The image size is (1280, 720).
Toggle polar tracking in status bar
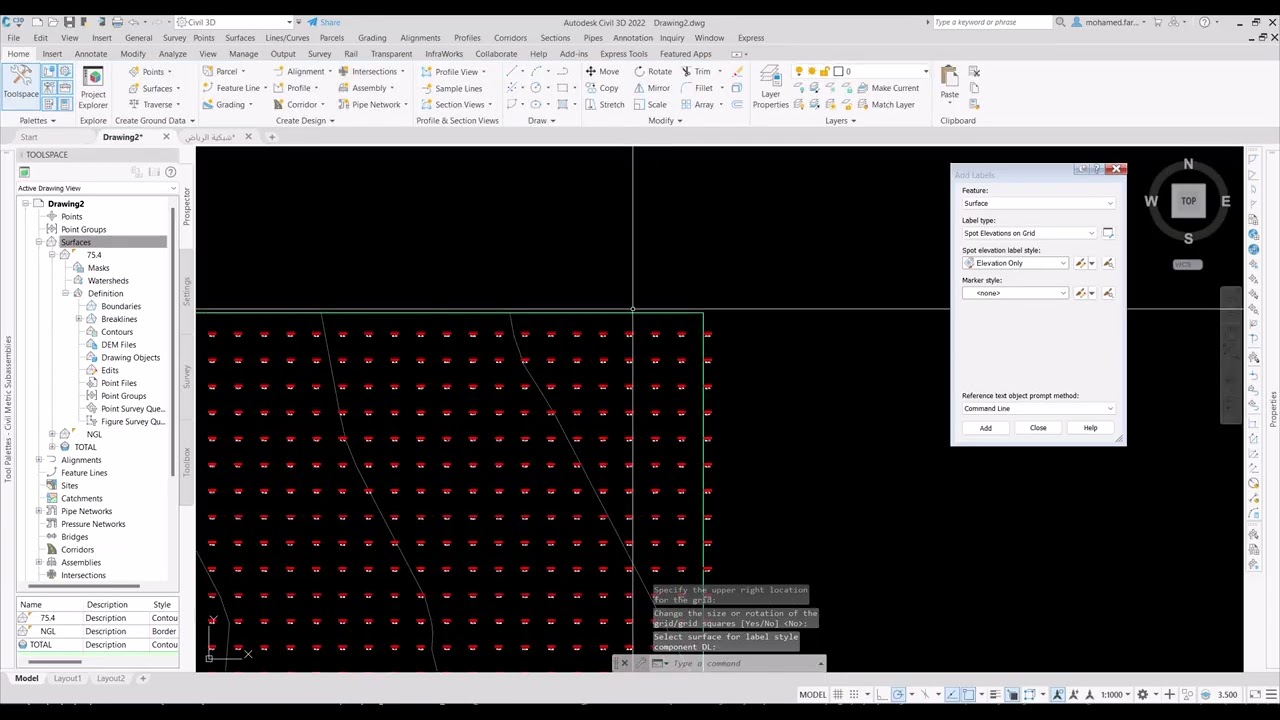pyautogui.click(x=898, y=695)
